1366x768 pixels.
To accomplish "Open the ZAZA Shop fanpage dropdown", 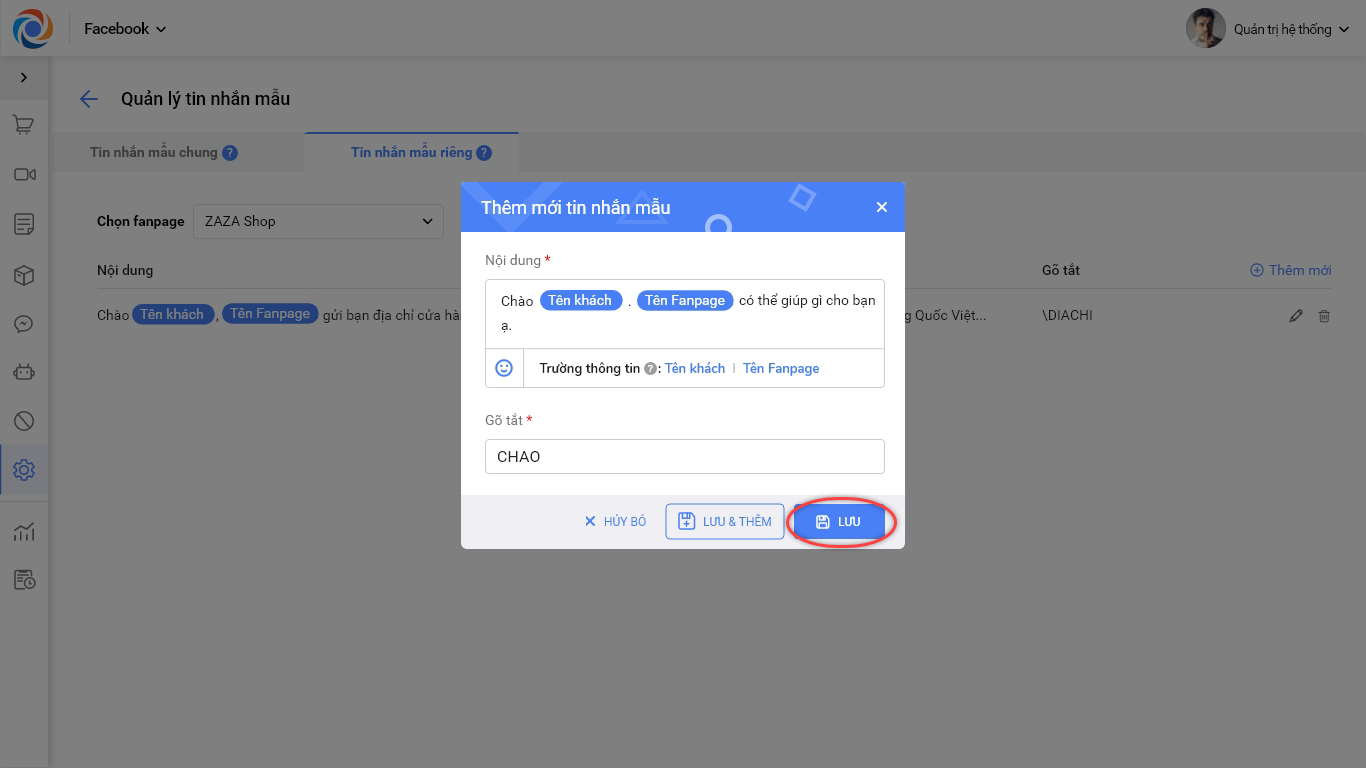I will coord(318,221).
